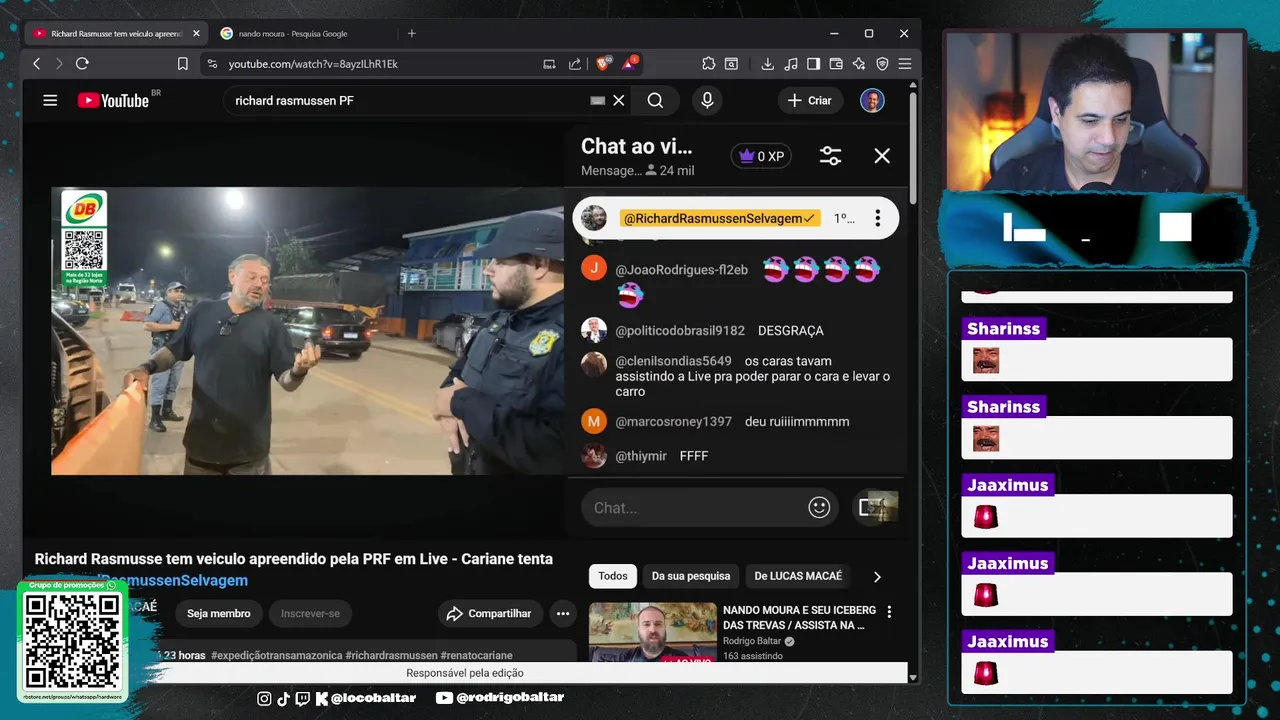
Task: Open live chat filter settings
Action: click(x=830, y=156)
